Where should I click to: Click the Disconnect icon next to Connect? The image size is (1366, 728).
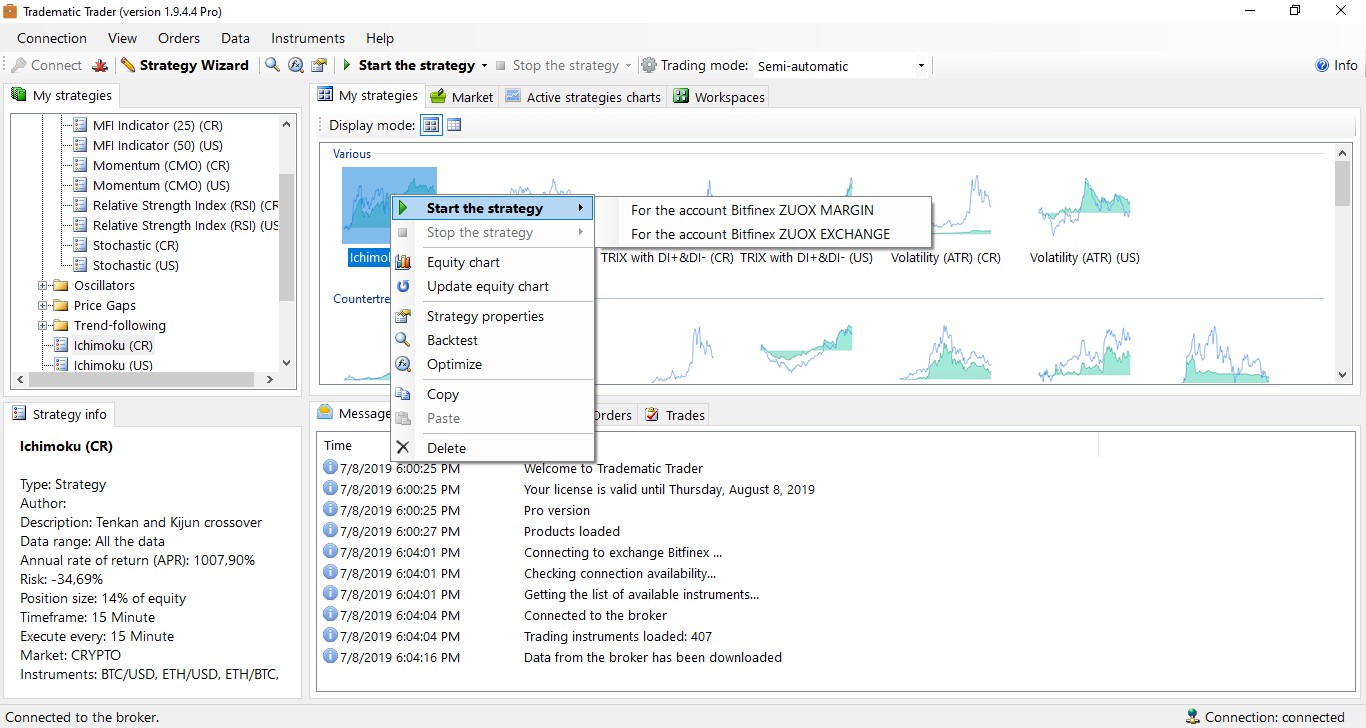tap(100, 66)
